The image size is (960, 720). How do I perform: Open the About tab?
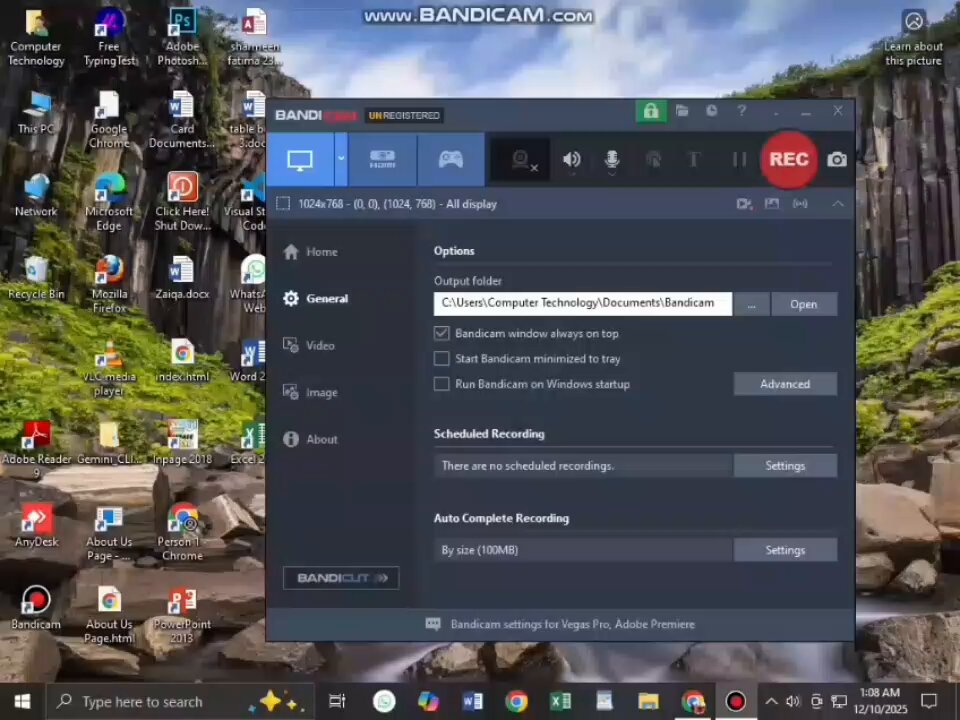click(x=310, y=439)
